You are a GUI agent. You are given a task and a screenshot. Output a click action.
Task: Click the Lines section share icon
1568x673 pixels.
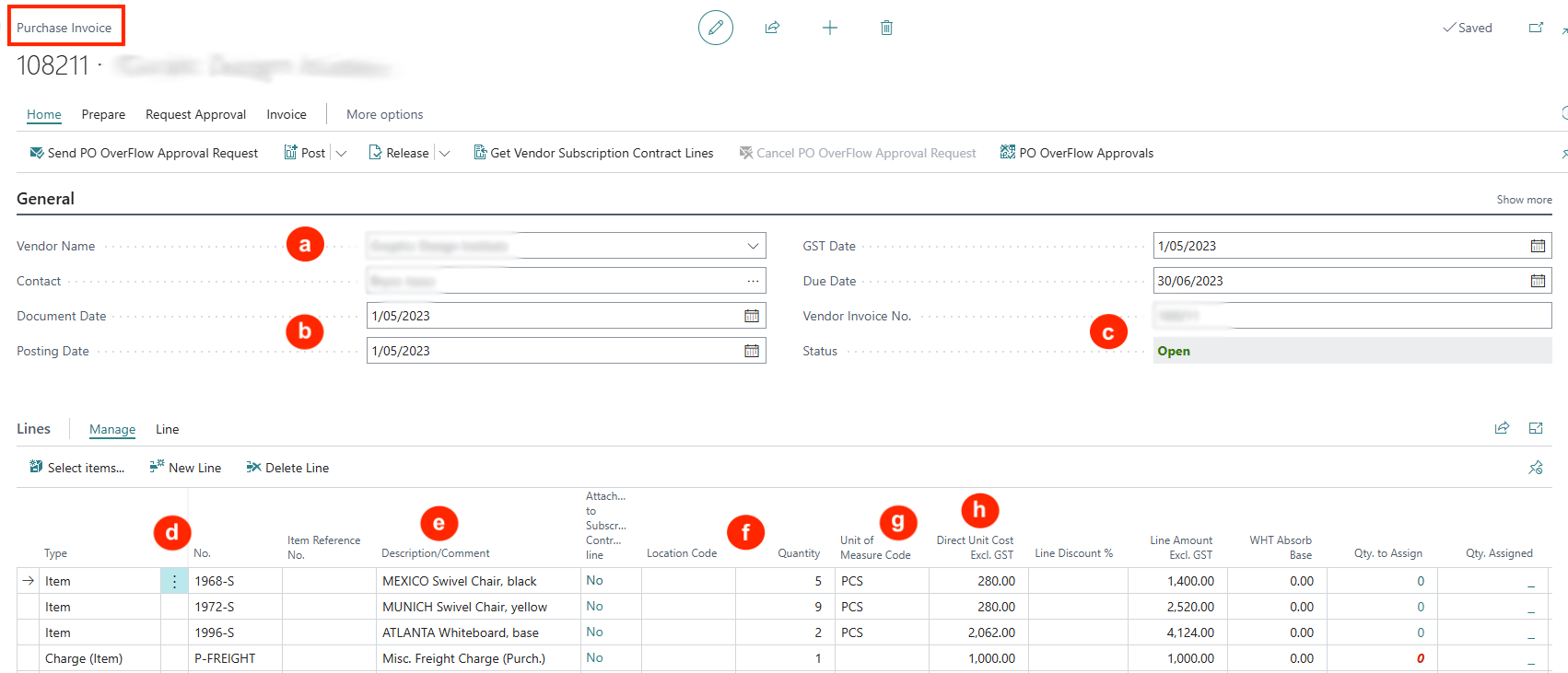tap(1502, 428)
